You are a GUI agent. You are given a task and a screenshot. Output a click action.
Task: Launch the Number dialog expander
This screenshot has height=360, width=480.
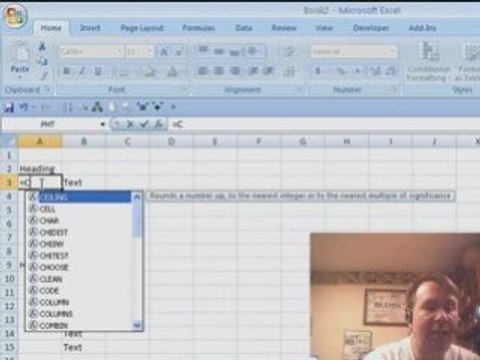point(393,89)
